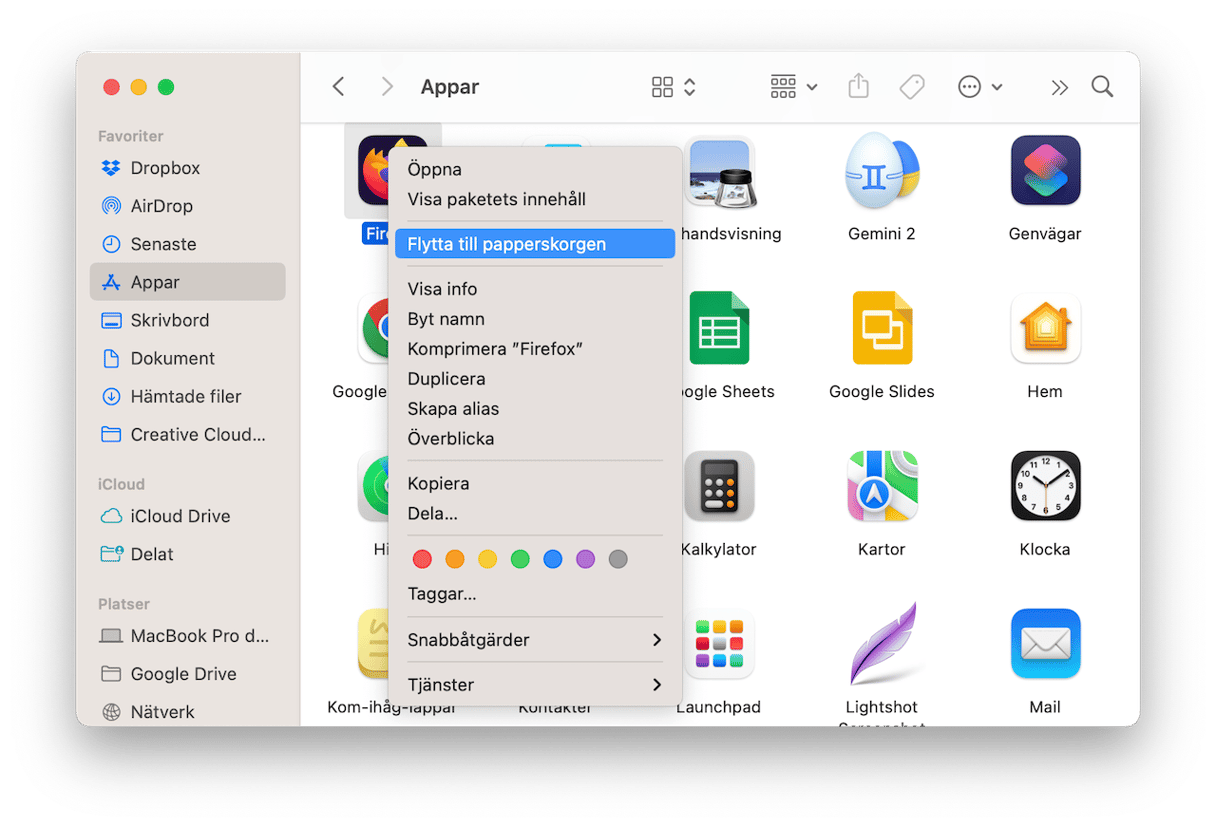Choose Komprimera "Firefox"

[x=535, y=349]
